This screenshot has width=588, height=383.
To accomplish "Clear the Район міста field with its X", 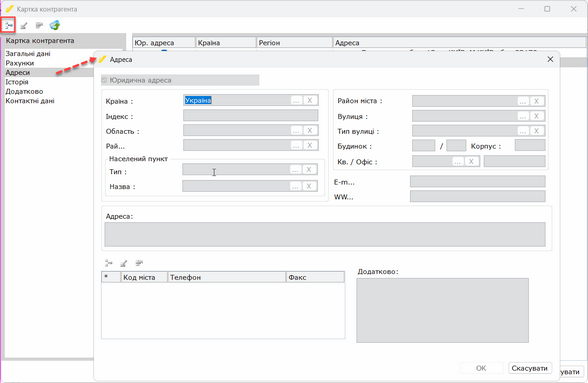I will tap(537, 101).
